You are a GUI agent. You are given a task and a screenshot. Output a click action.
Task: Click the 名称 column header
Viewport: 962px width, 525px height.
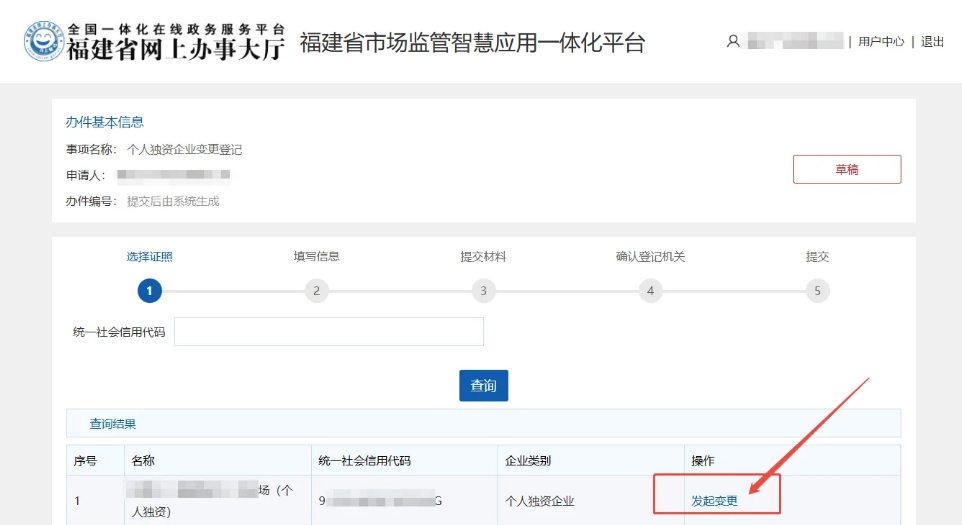pyautogui.click(x=143, y=461)
